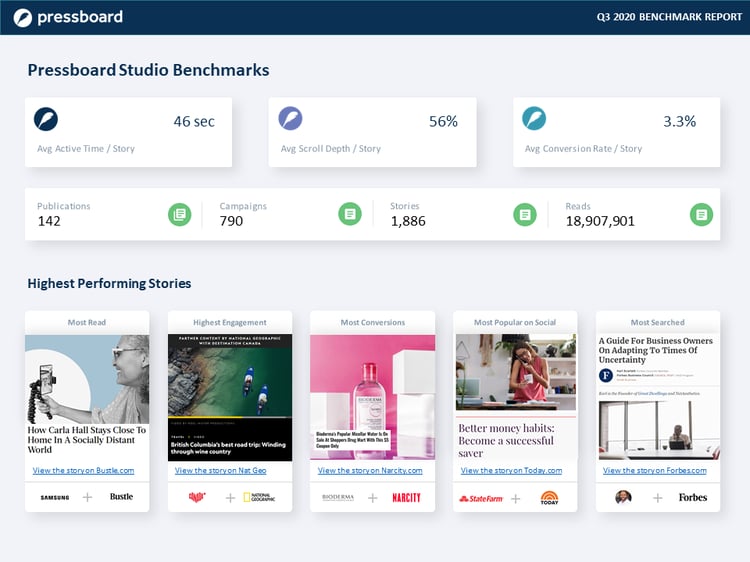This screenshot has width=750, height=562.
Task: Click the National Geographic logo
Action: [259, 497]
